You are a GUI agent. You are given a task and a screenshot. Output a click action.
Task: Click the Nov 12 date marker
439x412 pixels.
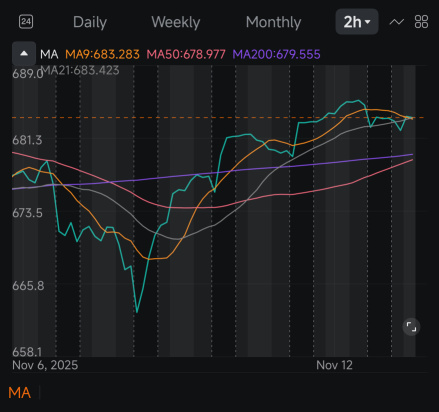point(334,365)
